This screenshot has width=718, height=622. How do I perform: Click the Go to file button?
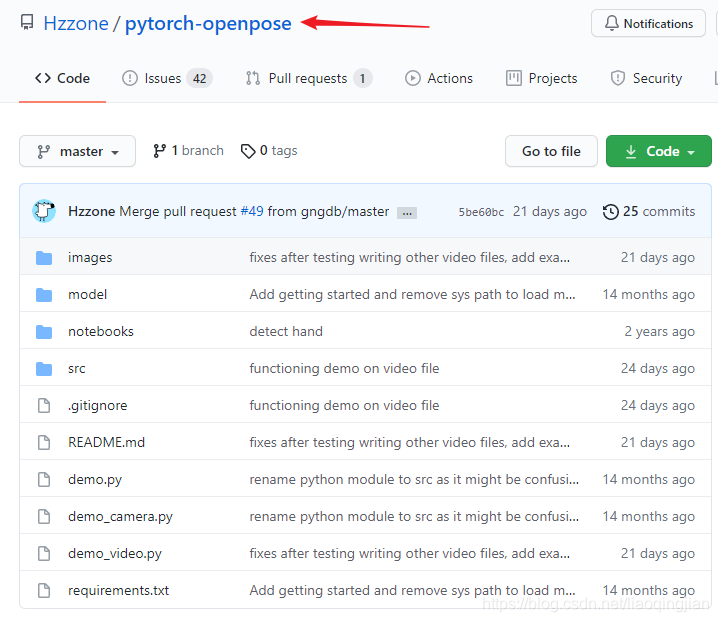click(551, 151)
